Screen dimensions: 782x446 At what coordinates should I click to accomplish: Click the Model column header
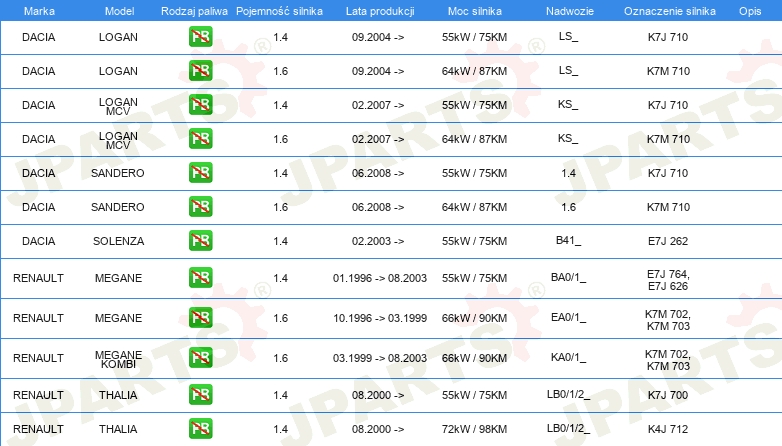pos(119,11)
